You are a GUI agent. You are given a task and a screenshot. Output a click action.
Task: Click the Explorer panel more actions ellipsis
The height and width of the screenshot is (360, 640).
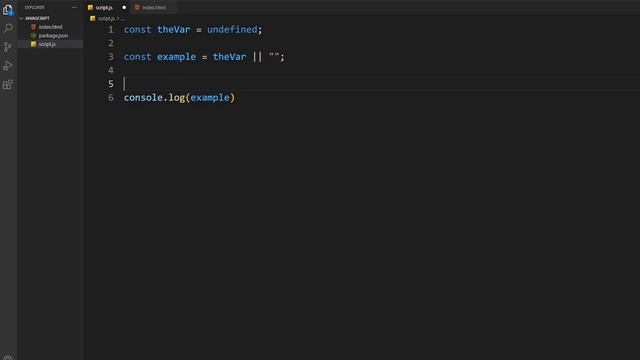tap(74, 7)
